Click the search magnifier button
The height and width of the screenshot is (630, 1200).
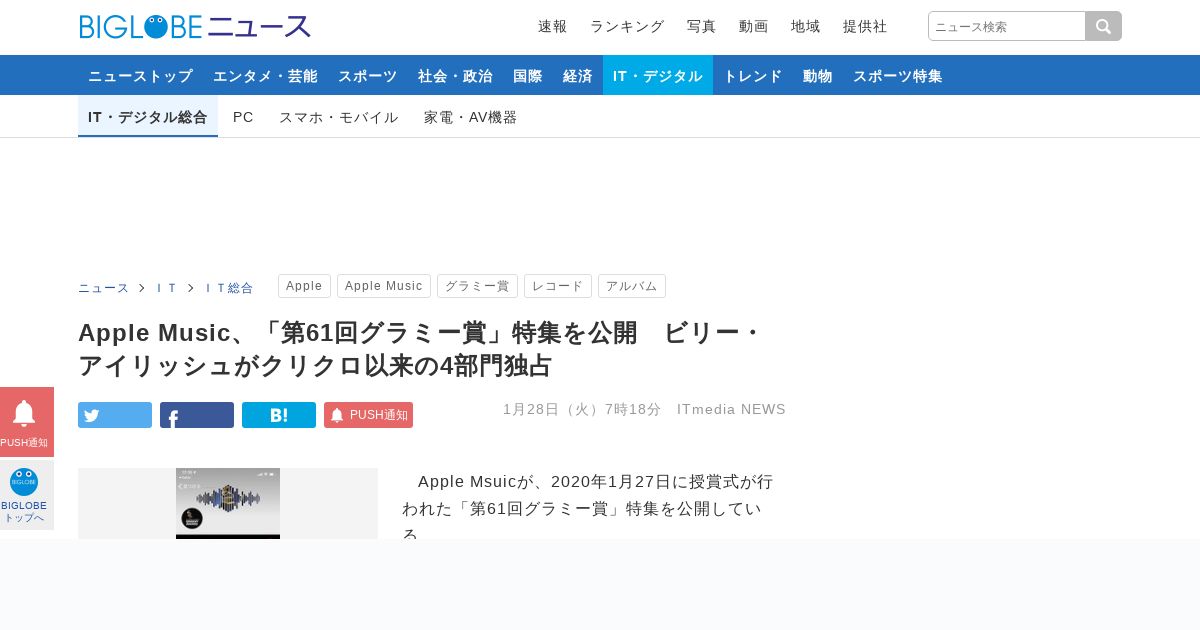click(x=1103, y=26)
